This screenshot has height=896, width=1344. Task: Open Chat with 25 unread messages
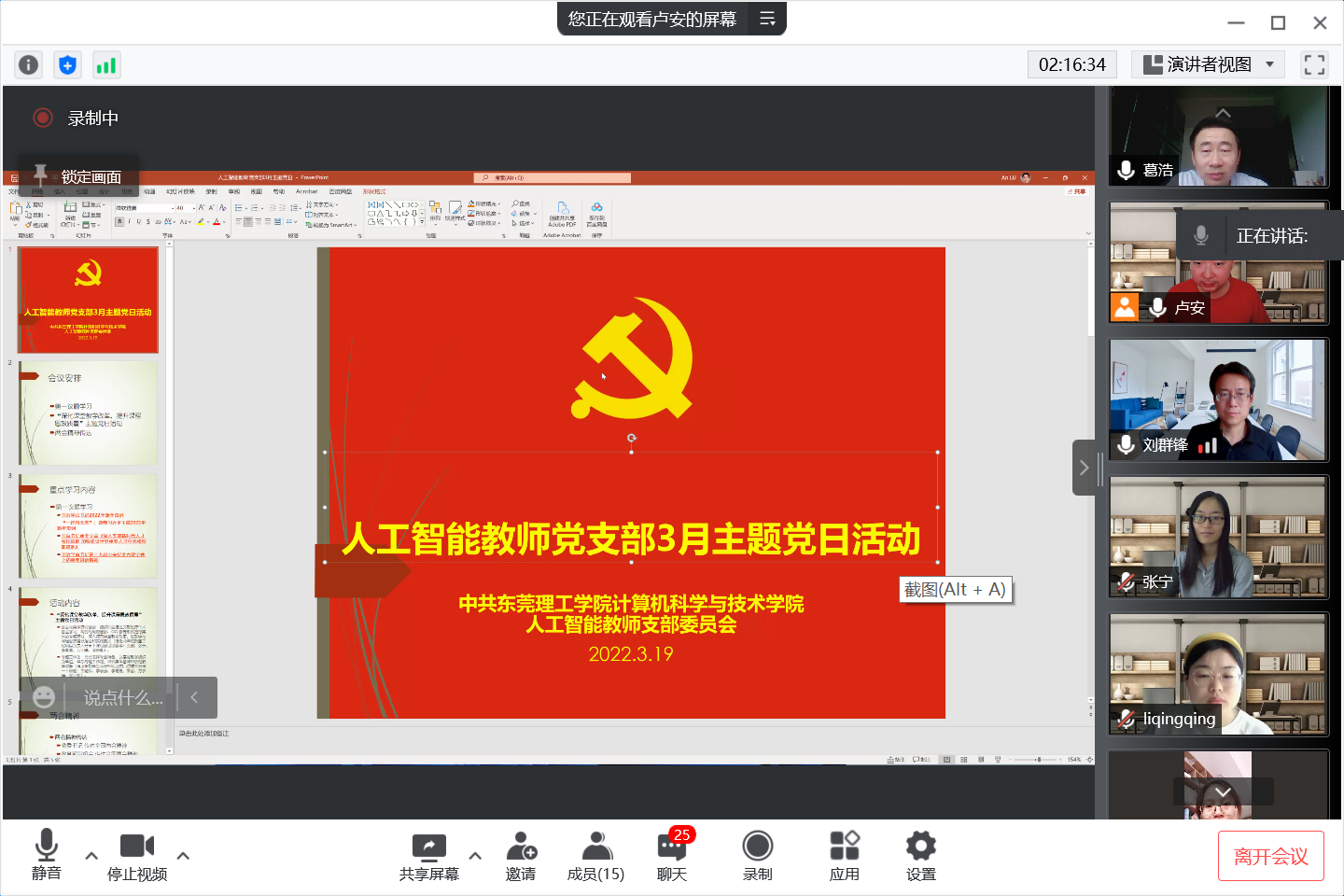pos(672,856)
